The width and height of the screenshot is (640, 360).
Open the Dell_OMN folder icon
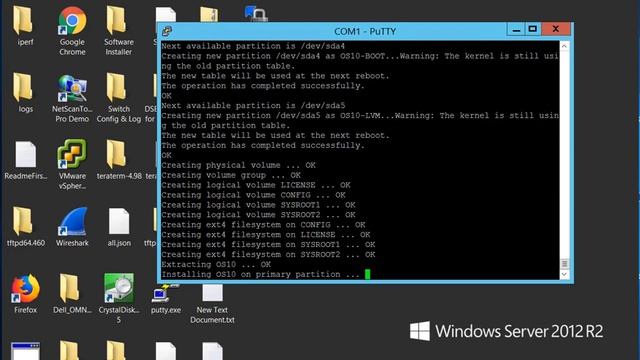point(72,294)
